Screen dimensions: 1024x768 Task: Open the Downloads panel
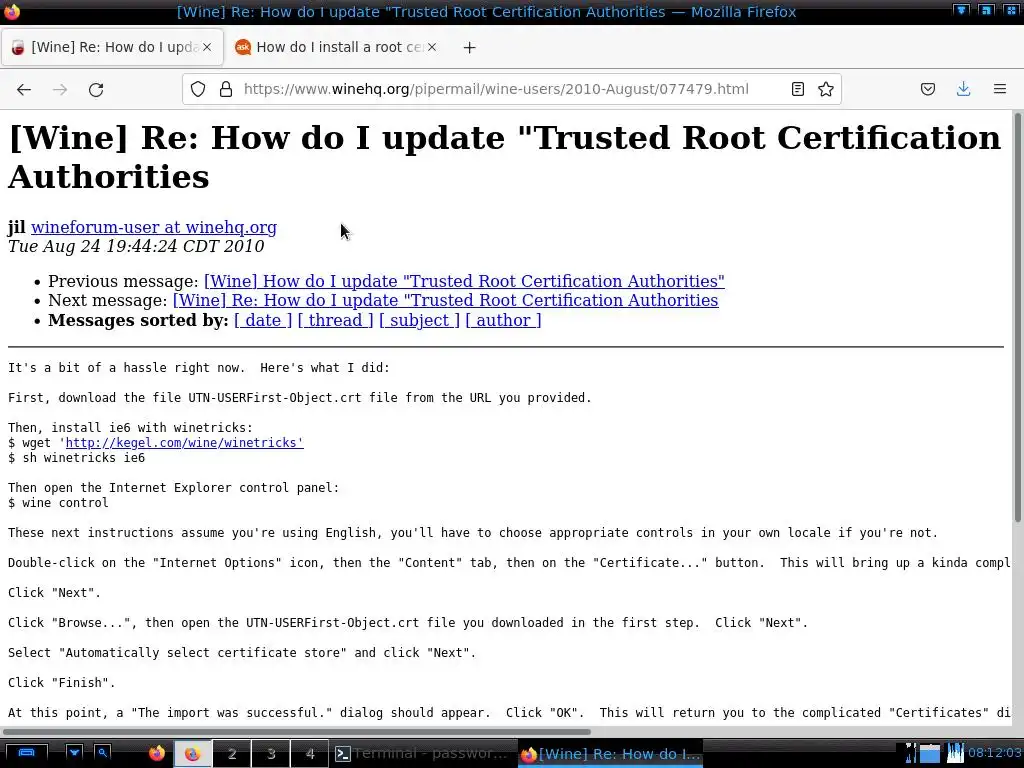(x=963, y=89)
